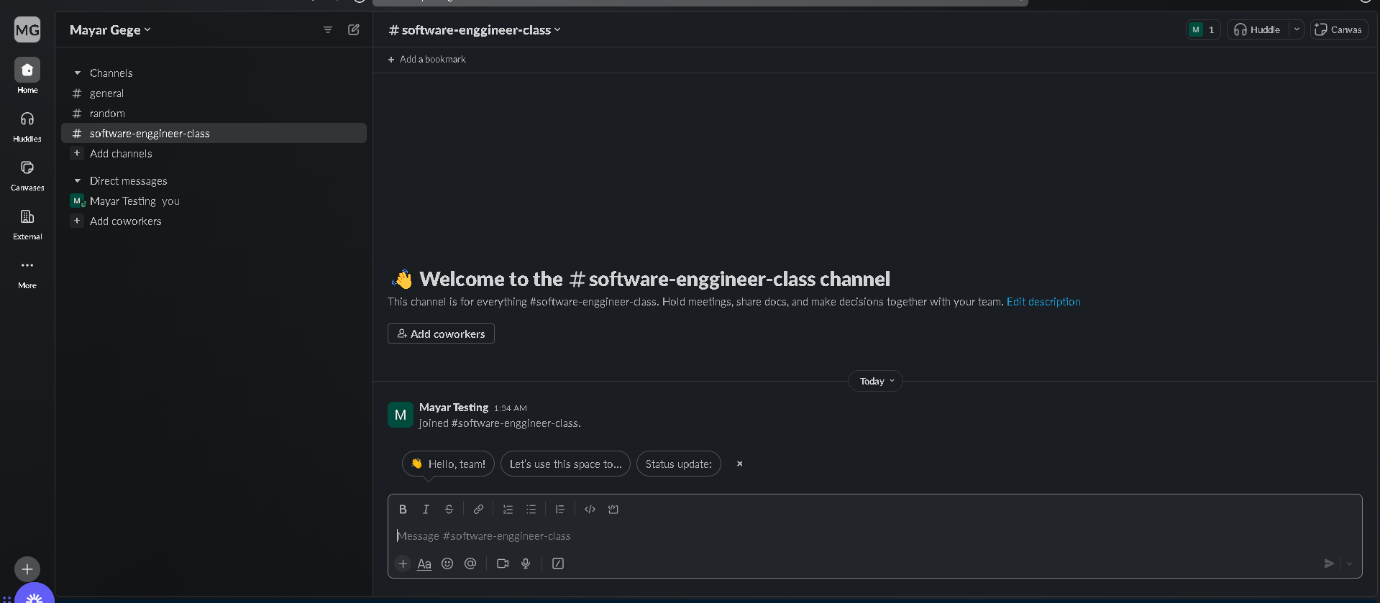Screen dimensions: 1380x603
Task: Open the Today date dropdown
Action: click(875, 381)
